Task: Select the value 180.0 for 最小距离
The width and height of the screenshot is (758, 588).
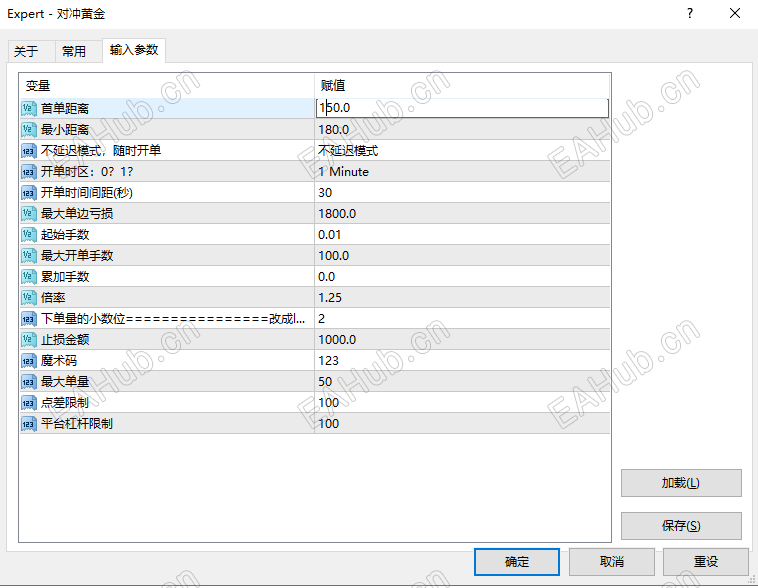Action: [334, 130]
